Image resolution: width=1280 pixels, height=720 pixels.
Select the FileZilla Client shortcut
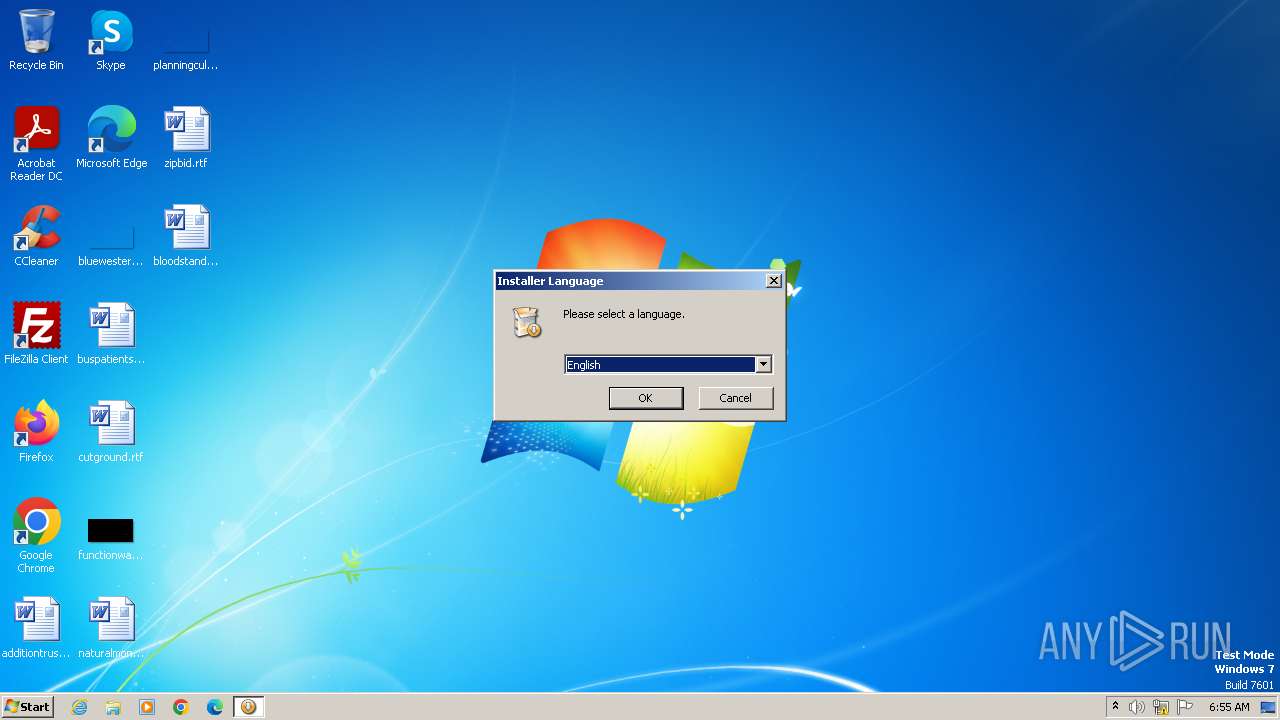(36, 334)
